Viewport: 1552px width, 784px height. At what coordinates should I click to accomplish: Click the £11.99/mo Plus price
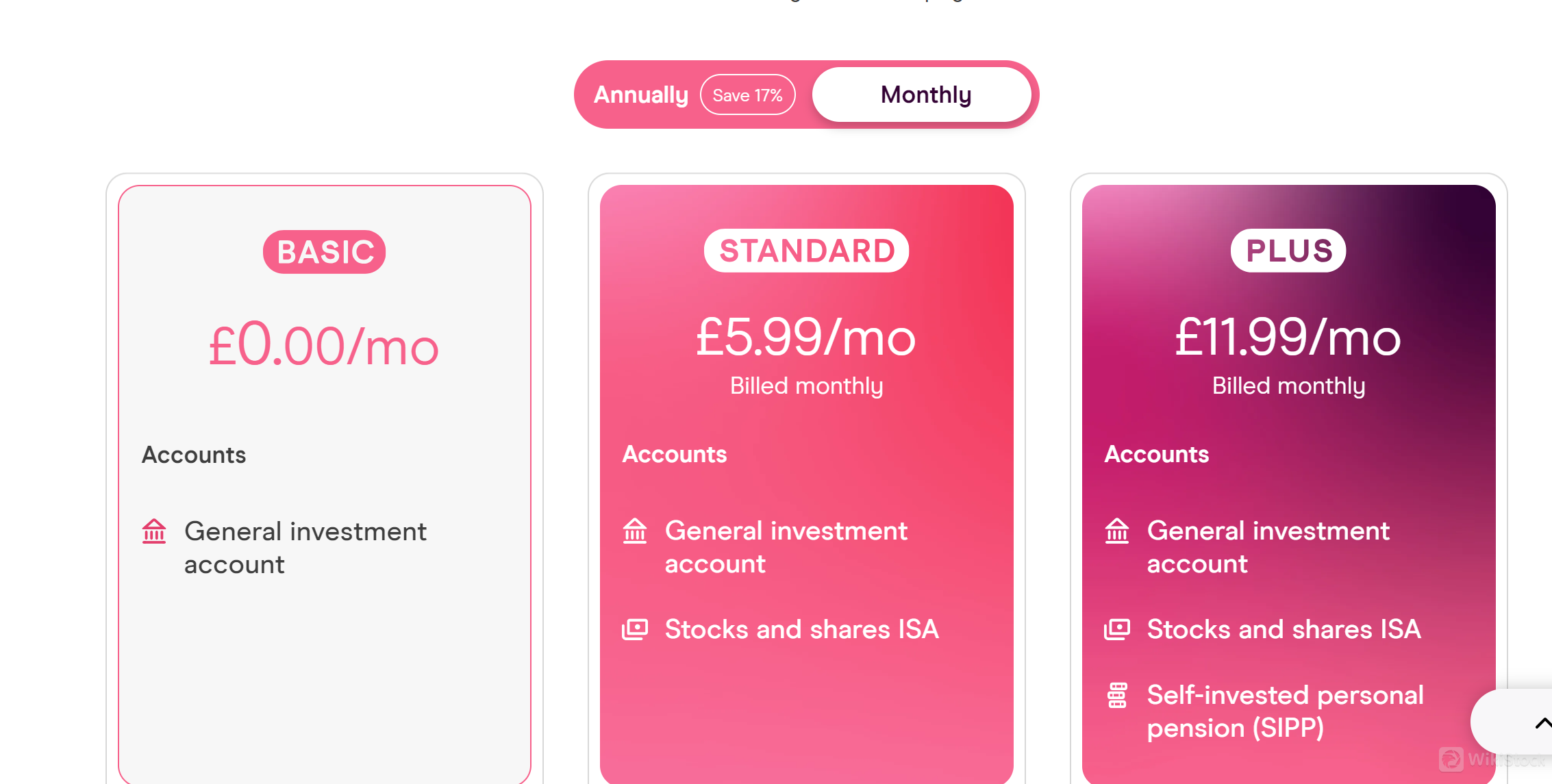pos(1288,338)
